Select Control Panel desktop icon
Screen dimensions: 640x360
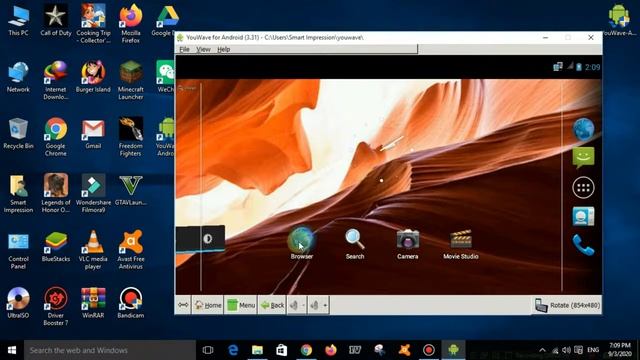[18, 250]
